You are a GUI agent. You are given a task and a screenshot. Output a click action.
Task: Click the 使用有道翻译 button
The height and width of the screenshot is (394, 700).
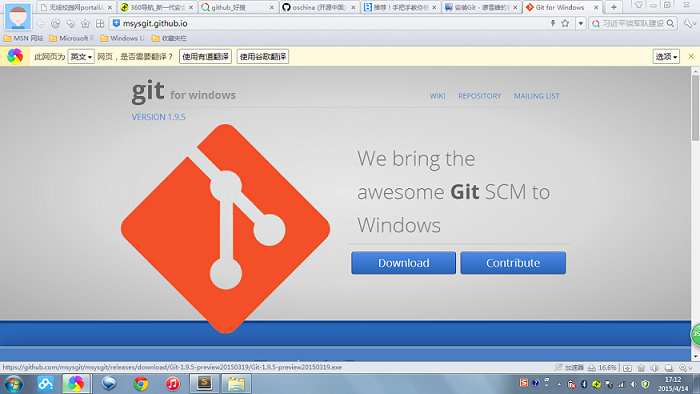pos(205,57)
